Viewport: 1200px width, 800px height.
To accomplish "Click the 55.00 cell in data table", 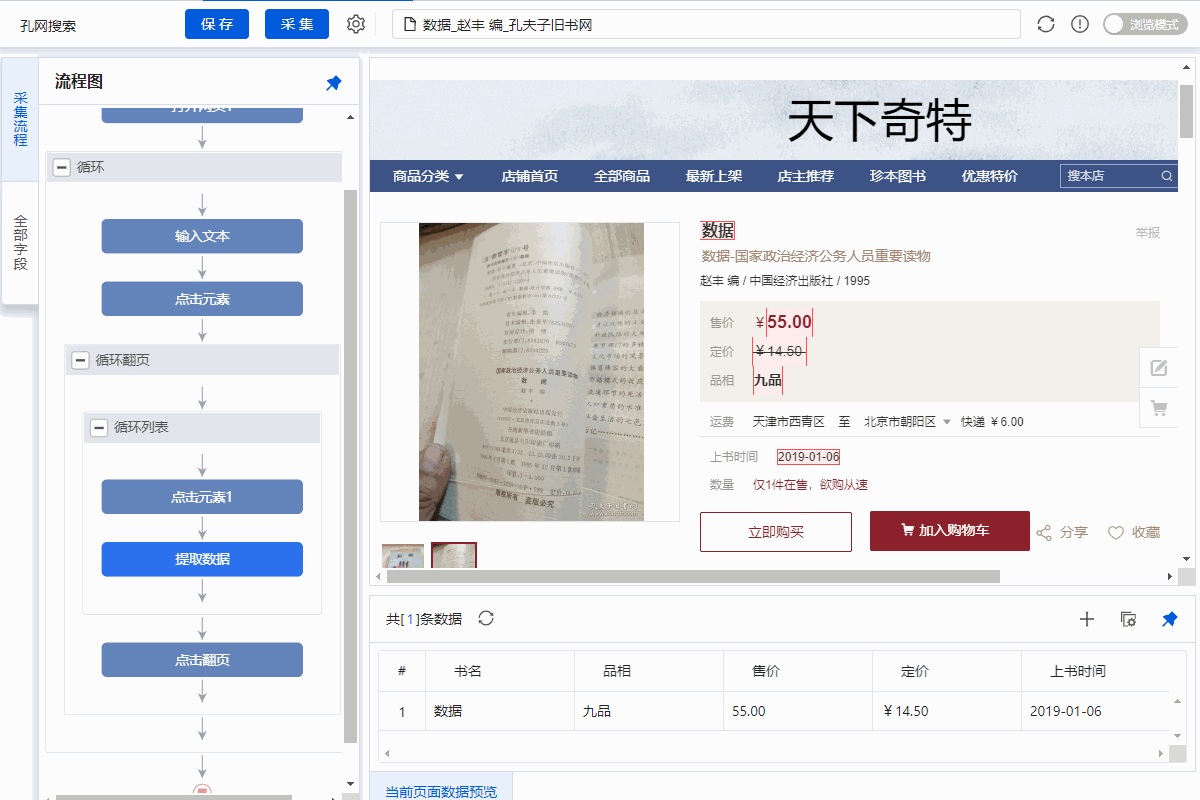I will pos(798,711).
